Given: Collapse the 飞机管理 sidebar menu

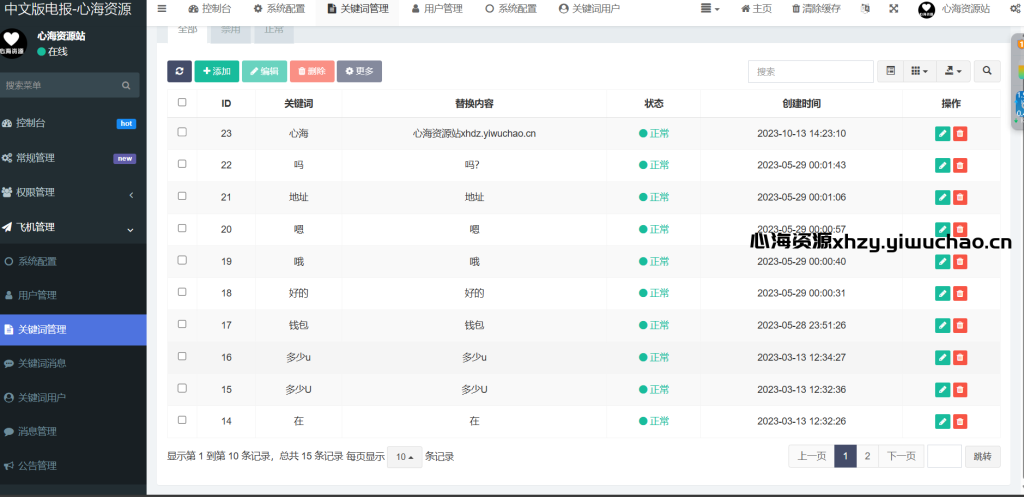Looking at the screenshot, I should tap(73, 227).
